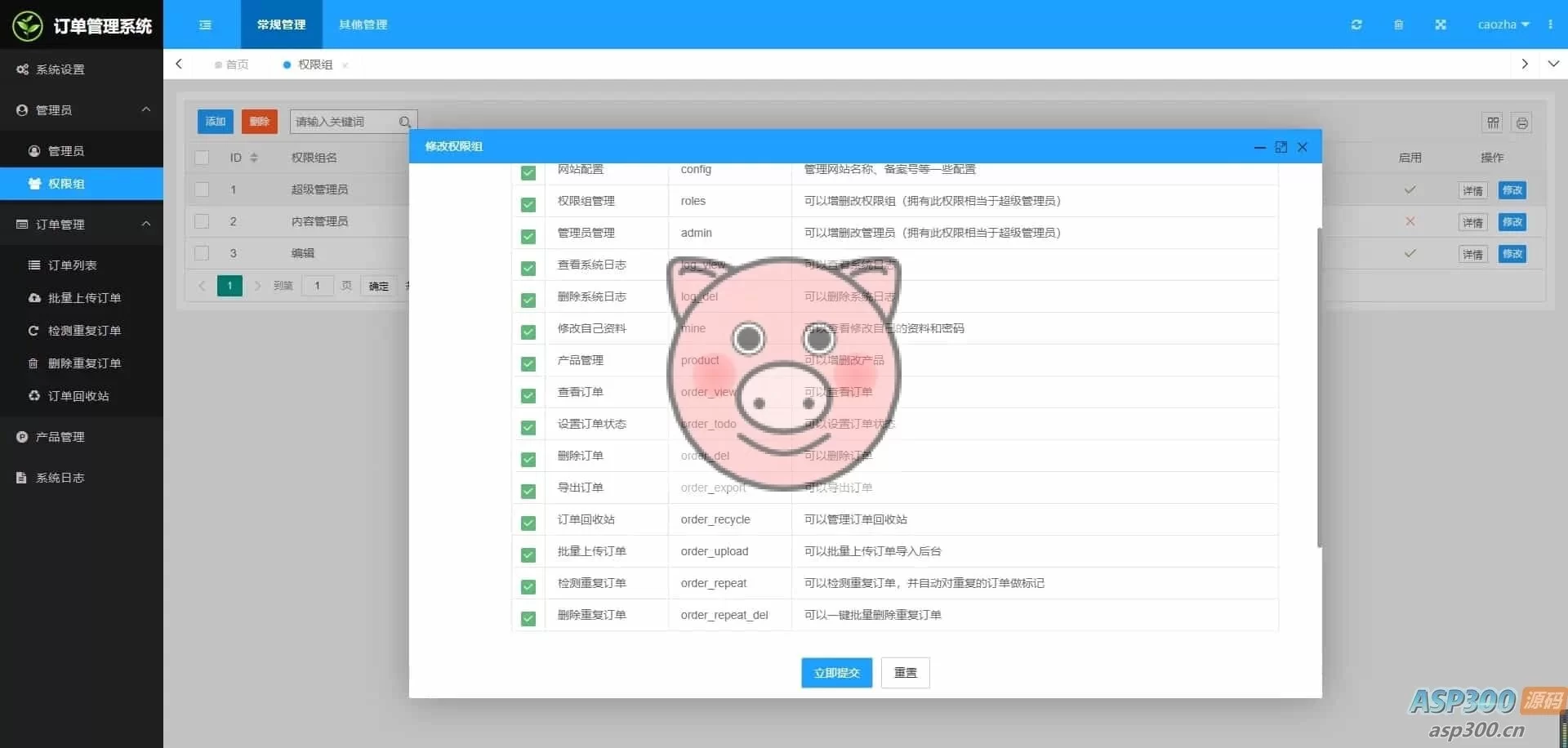This screenshot has height=748, width=1568.
Task: Open 订单列表 in sidebar
Action: tap(82, 265)
